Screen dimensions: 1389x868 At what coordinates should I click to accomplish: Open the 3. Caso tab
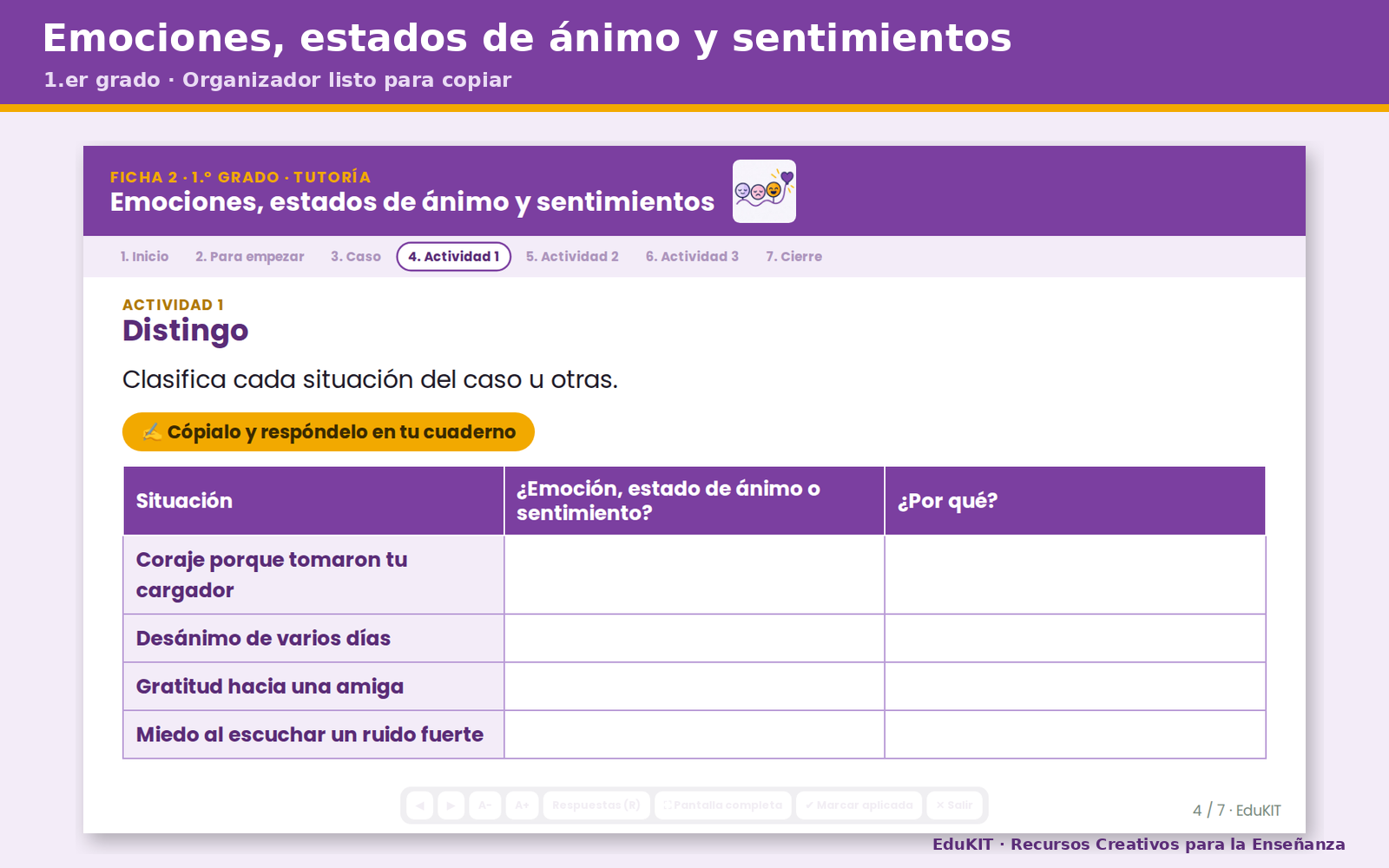click(356, 257)
